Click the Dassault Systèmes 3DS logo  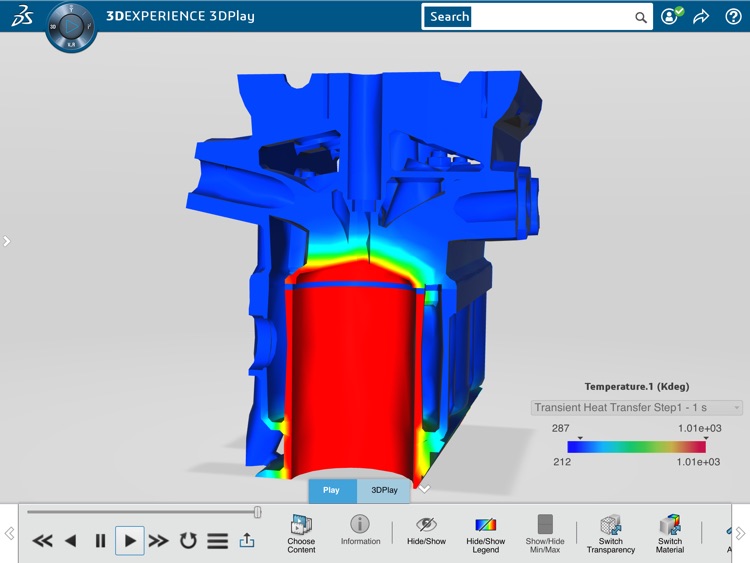click(x=22, y=15)
